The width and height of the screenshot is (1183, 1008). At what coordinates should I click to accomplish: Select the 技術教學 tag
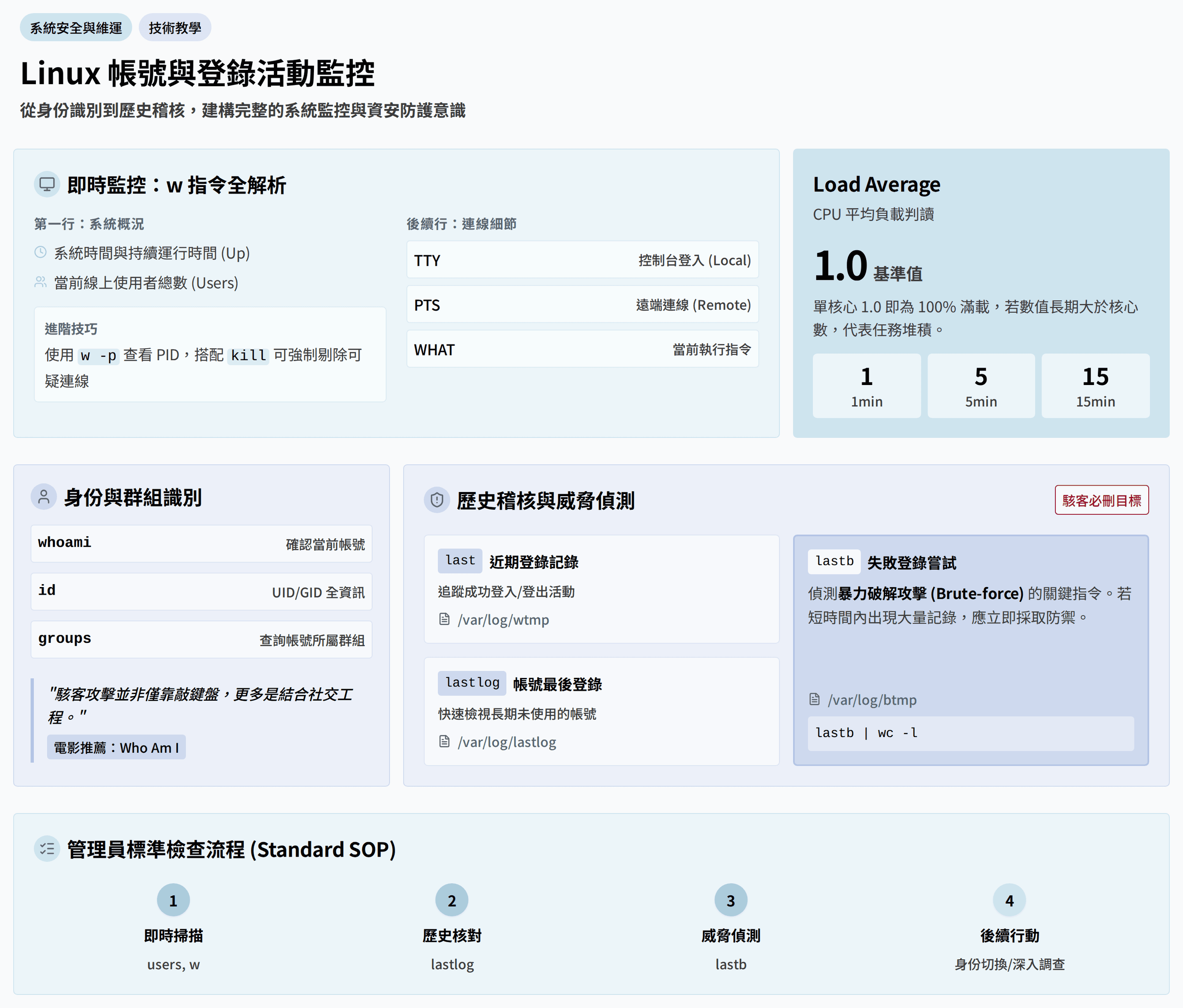(175, 27)
